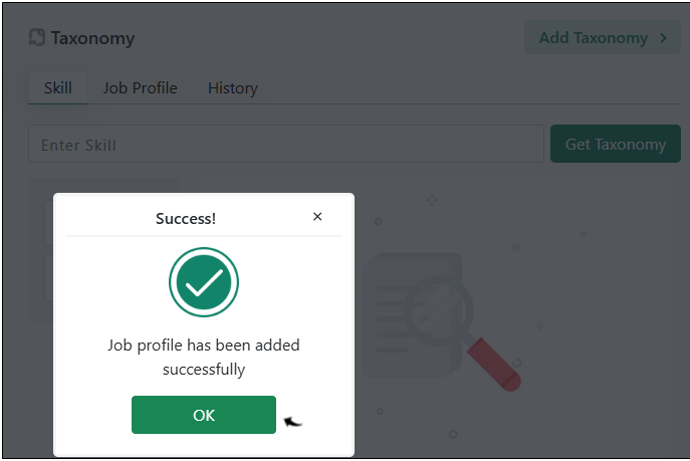Click the green checkmark success icon
The image size is (690, 461).
204,282
